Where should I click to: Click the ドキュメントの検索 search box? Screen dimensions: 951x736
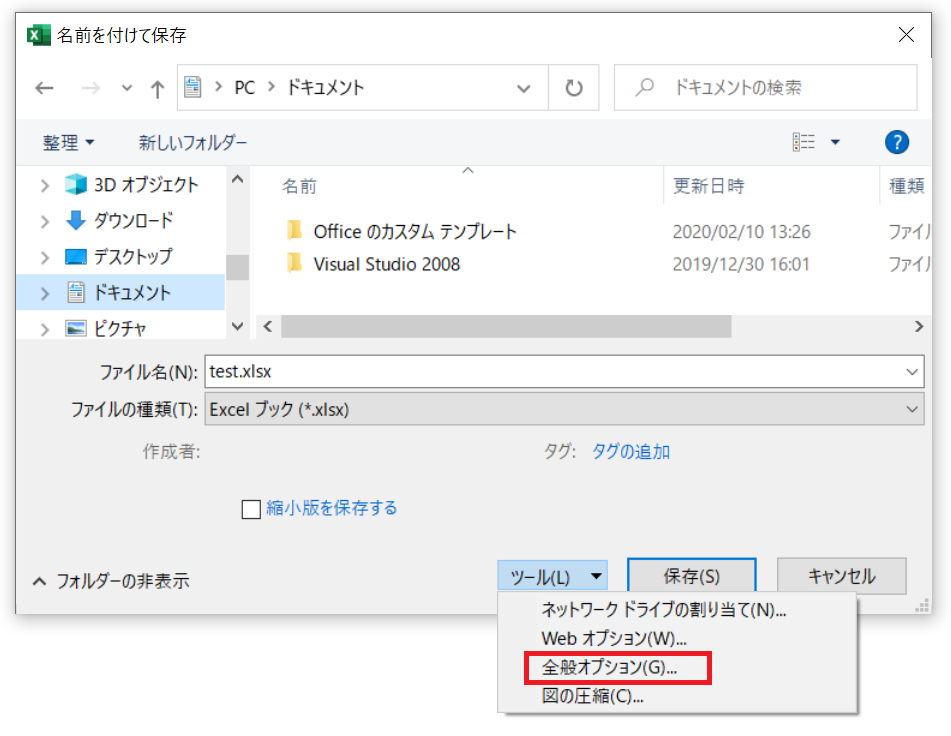[765, 88]
